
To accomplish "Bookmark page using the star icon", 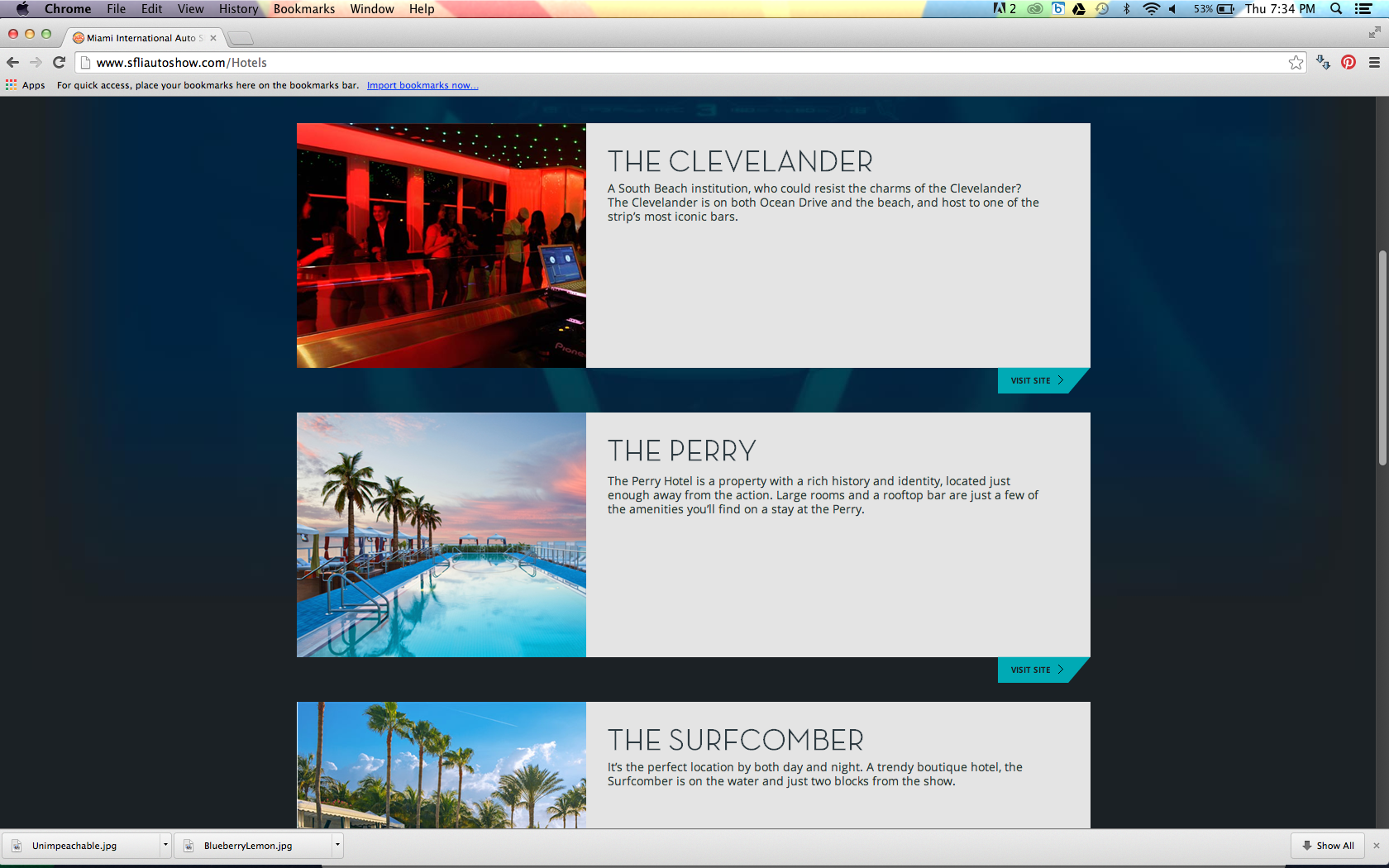I will (1296, 62).
